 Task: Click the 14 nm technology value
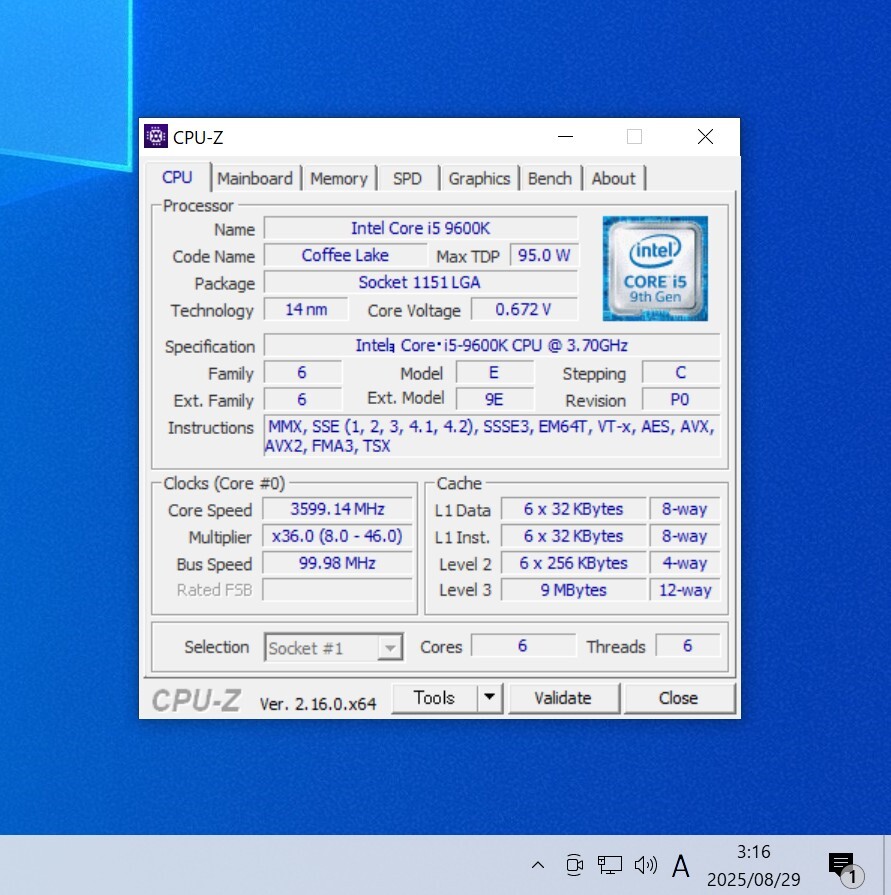[x=306, y=309]
